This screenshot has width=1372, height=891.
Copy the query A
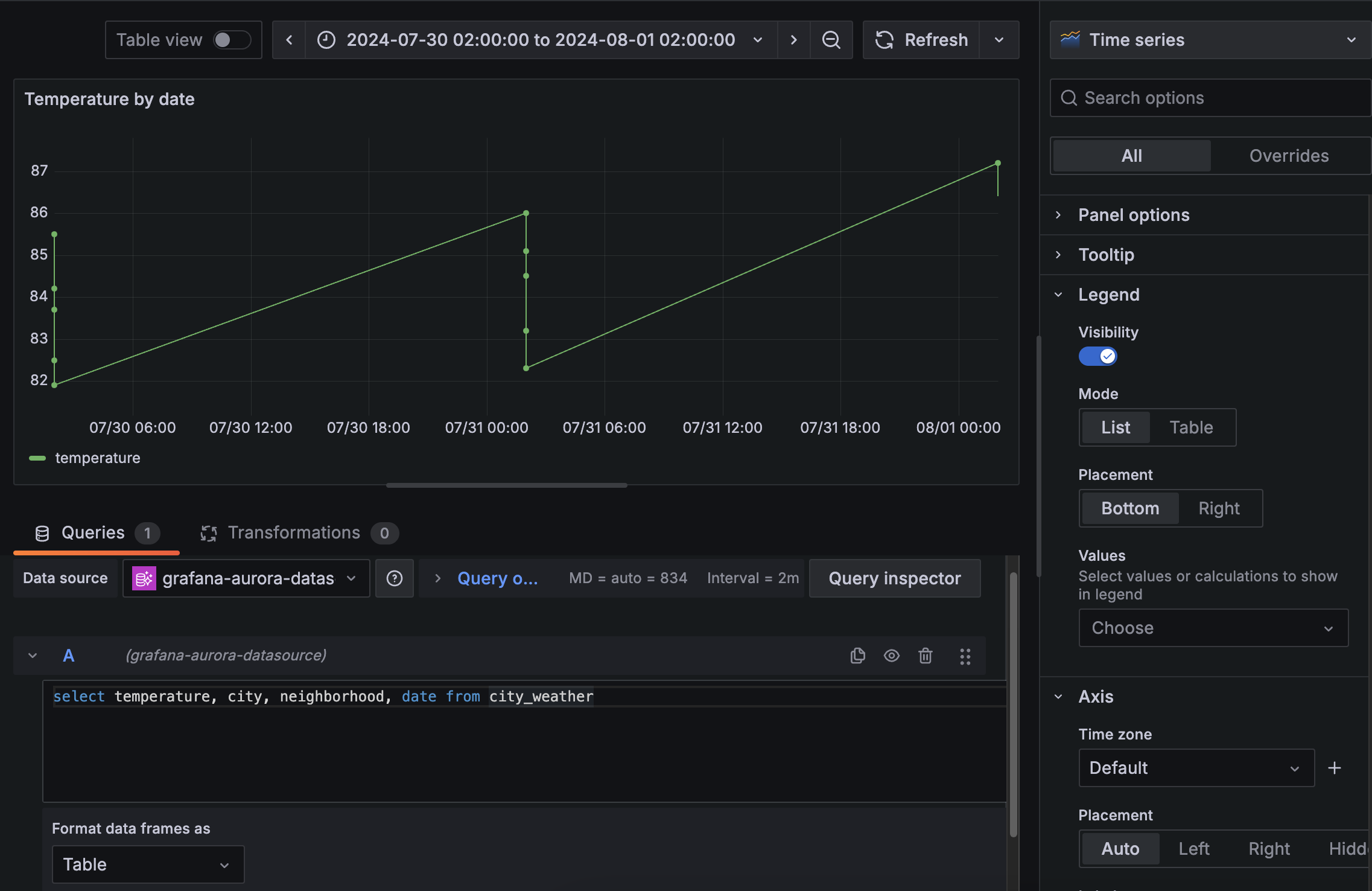coord(857,656)
